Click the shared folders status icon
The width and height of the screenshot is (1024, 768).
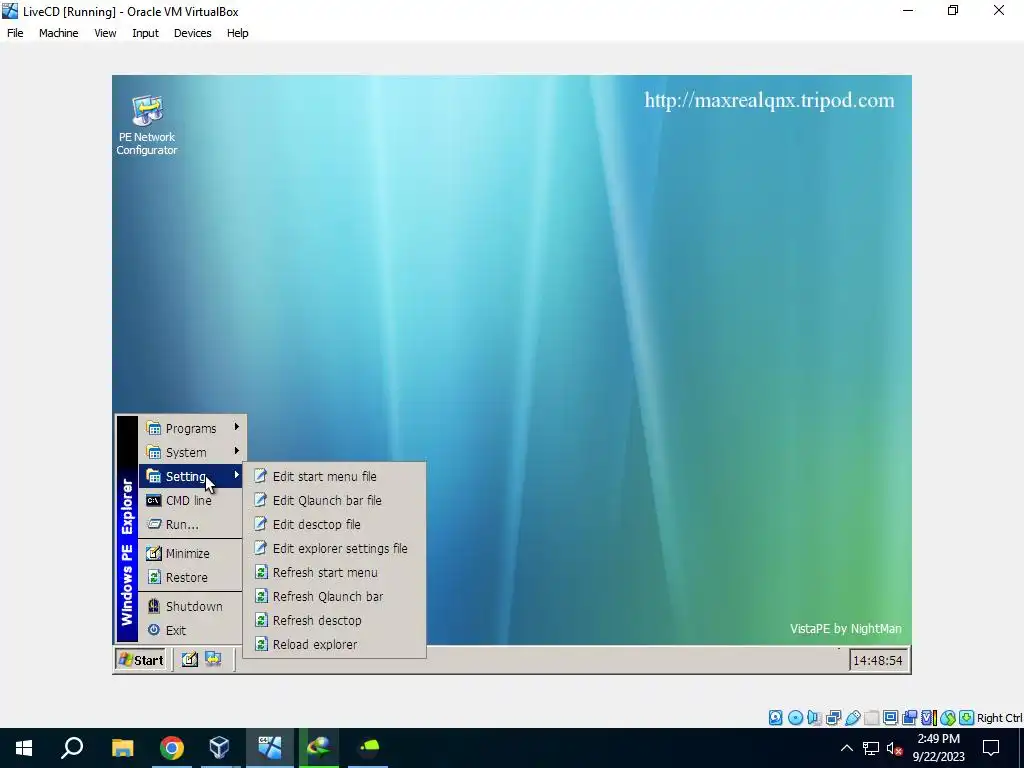point(871,718)
